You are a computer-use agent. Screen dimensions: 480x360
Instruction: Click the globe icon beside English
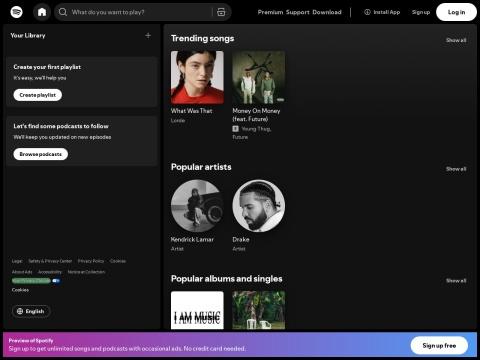pos(20,311)
